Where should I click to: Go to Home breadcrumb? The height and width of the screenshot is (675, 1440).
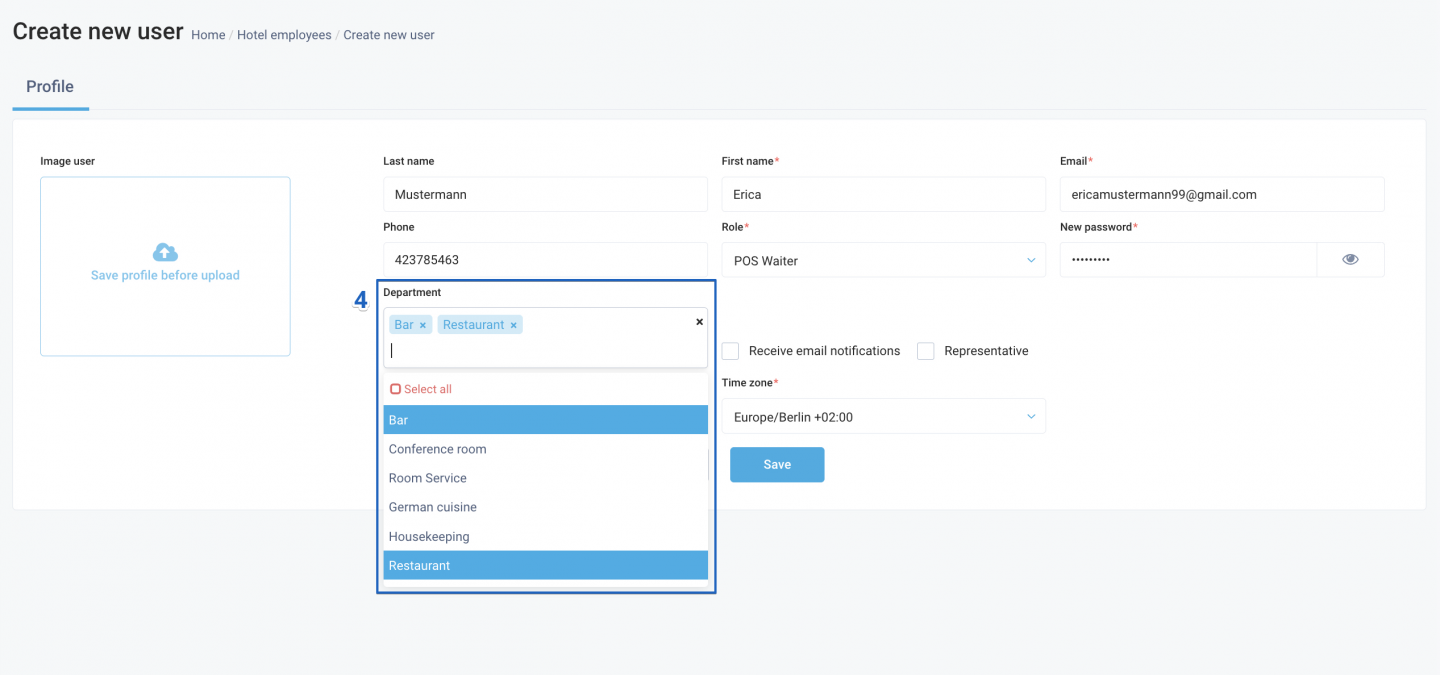(208, 35)
